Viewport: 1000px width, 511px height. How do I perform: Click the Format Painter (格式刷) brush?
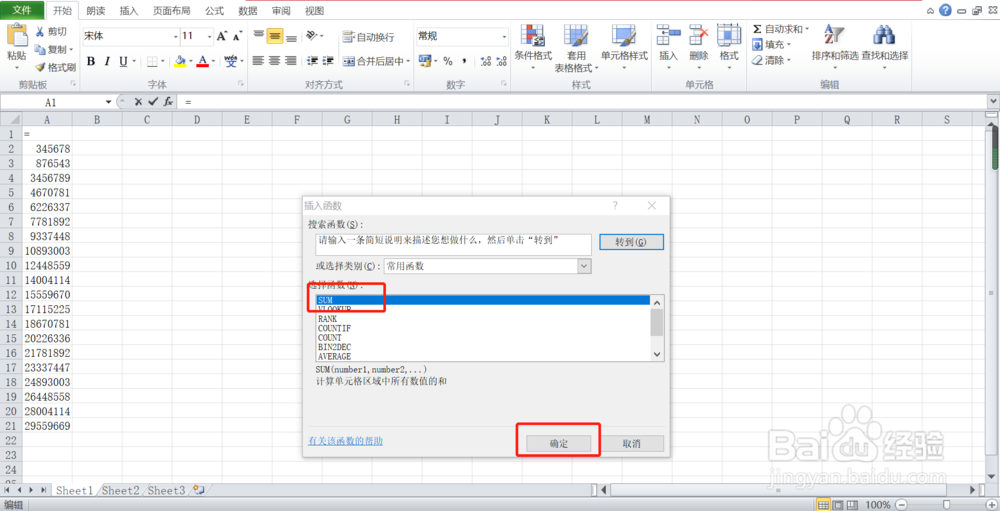pyautogui.click(x=40, y=67)
